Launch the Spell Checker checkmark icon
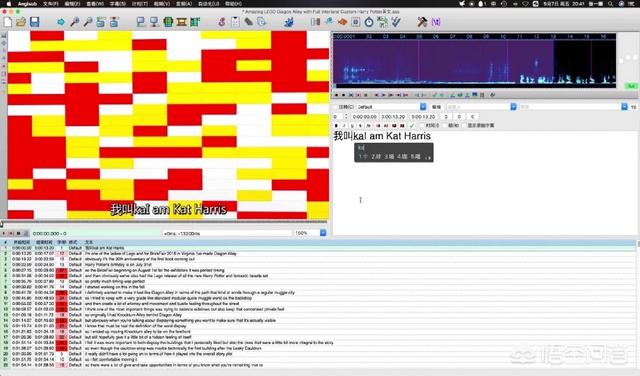The height and width of the screenshot is (376, 640). pyautogui.click(x=396, y=22)
